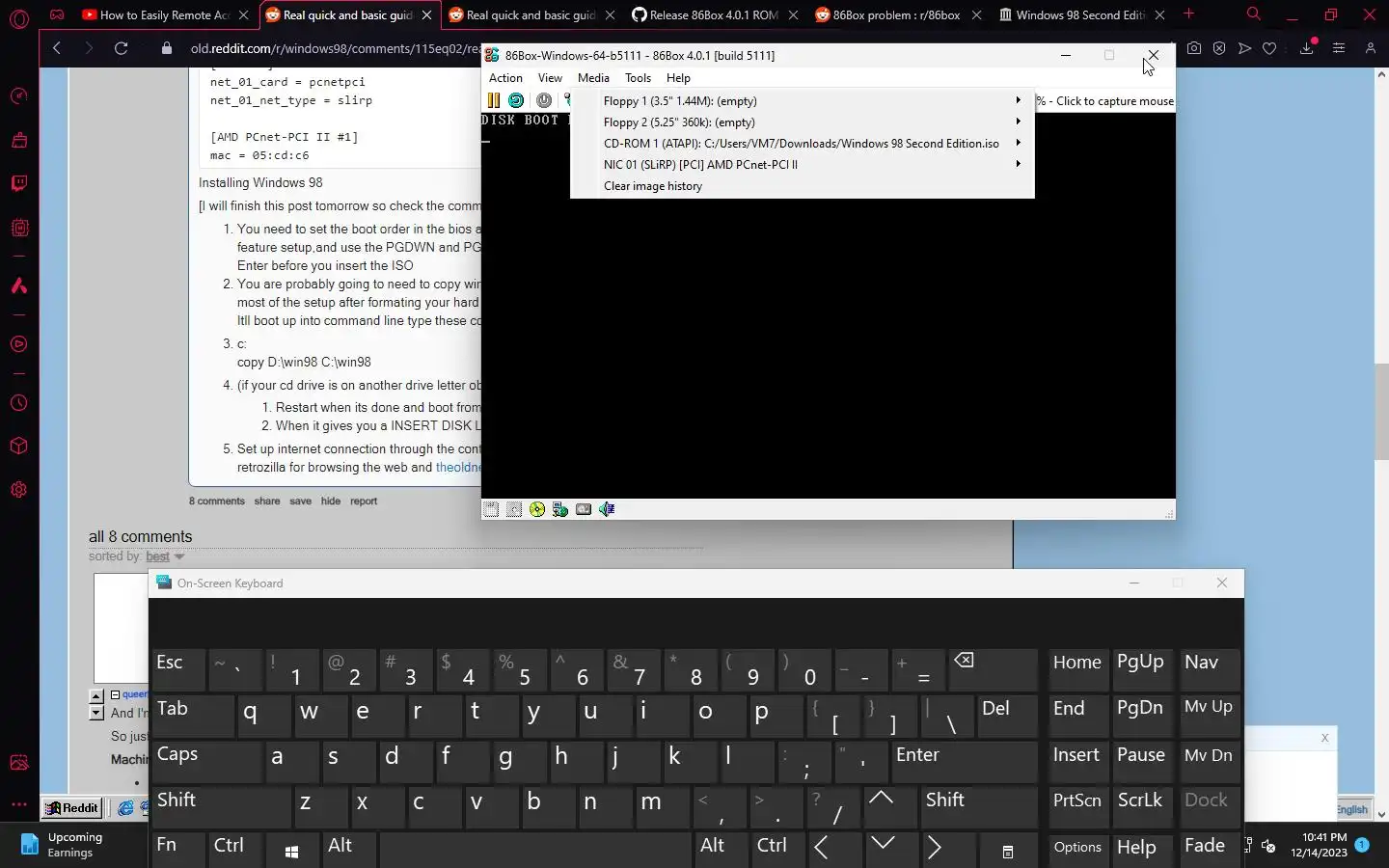Screen dimensions: 1389x868
Task: Expand CD-ROM 1 (ATAPI) submenu
Action: (x=803, y=143)
